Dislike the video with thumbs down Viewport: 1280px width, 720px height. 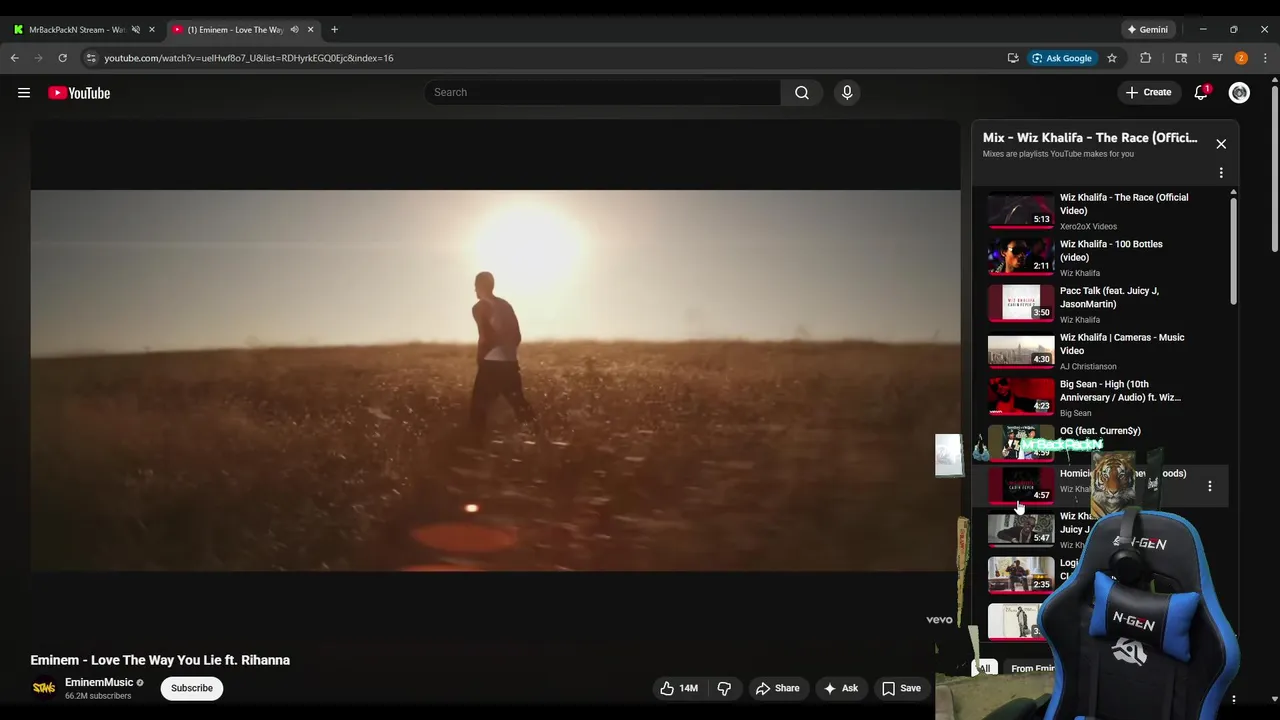coord(724,688)
